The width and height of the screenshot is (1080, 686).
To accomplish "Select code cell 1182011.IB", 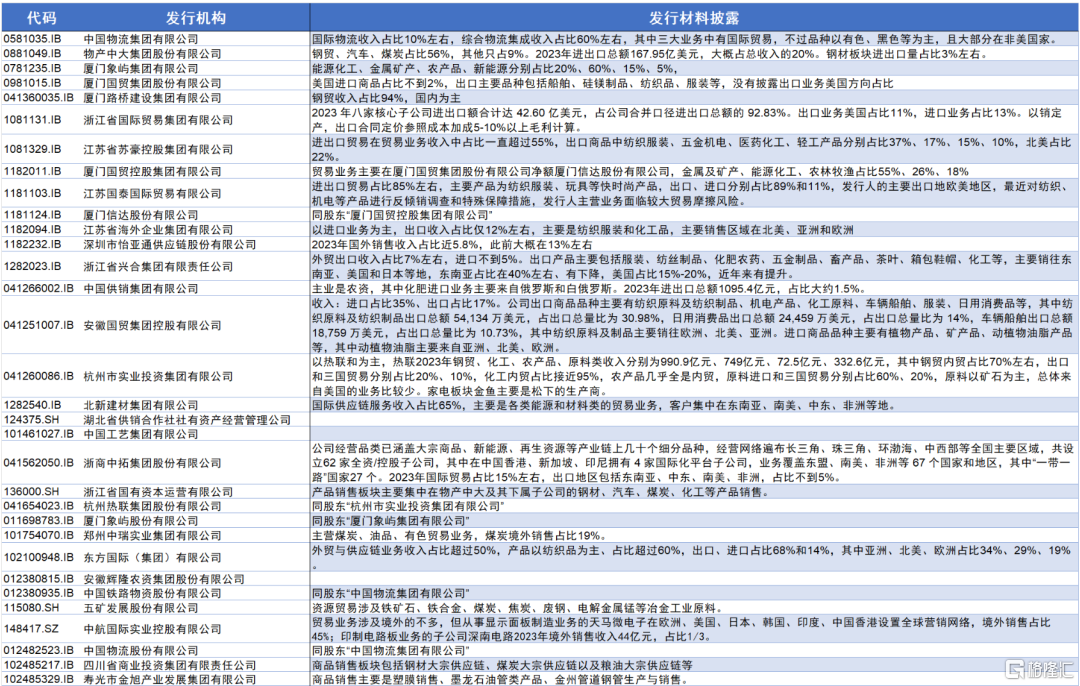I will click(32, 171).
